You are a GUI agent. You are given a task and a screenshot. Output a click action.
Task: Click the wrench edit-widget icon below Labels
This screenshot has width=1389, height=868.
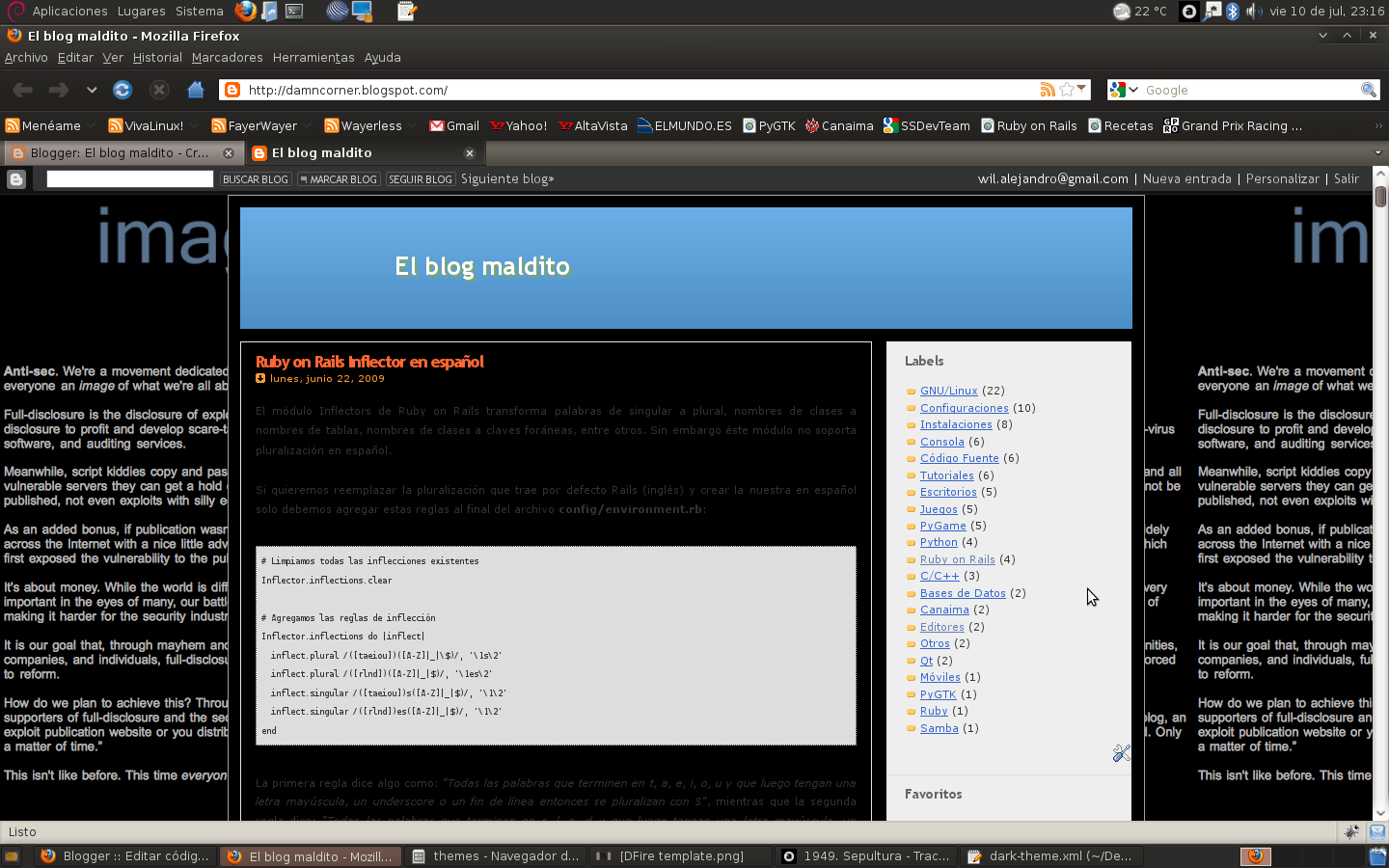point(1121,753)
